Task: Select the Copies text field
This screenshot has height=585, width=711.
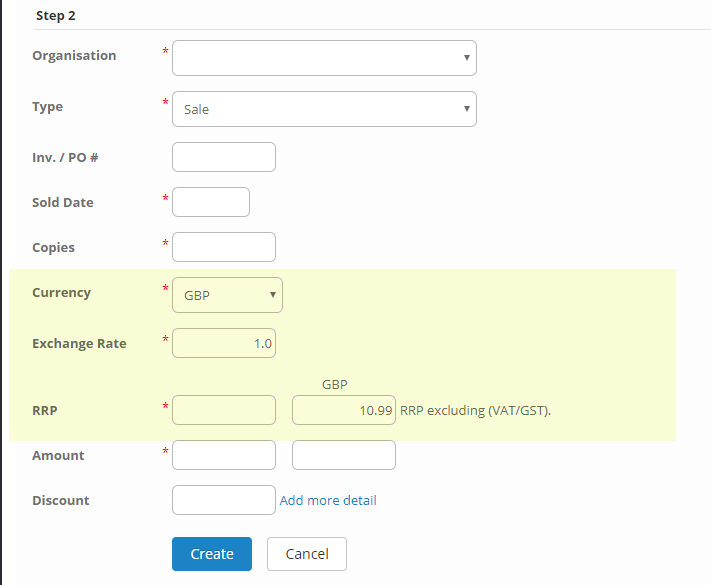Action: [x=224, y=247]
